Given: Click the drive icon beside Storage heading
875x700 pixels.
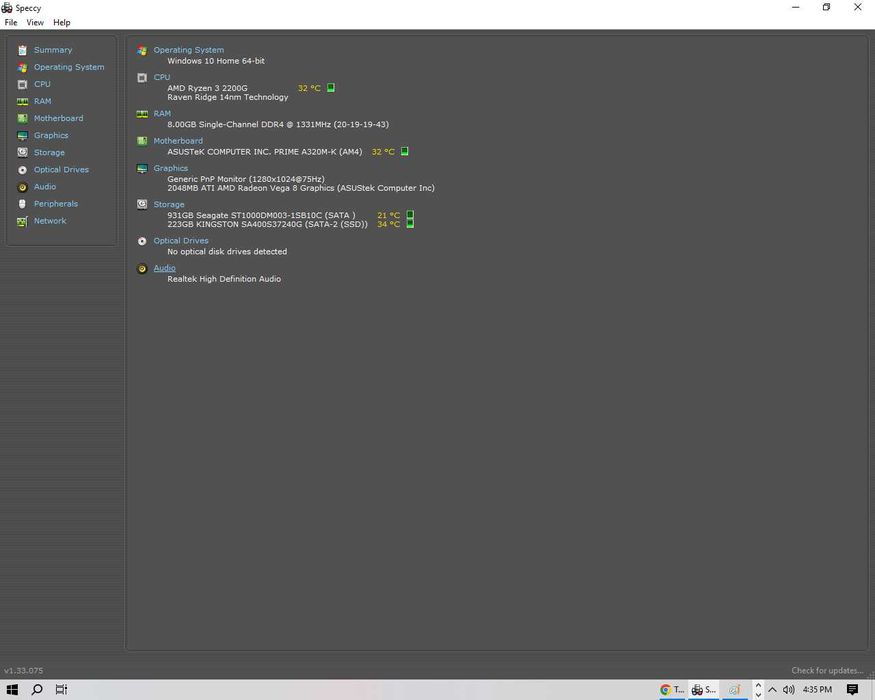Looking at the screenshot, I should coord(142,204).
